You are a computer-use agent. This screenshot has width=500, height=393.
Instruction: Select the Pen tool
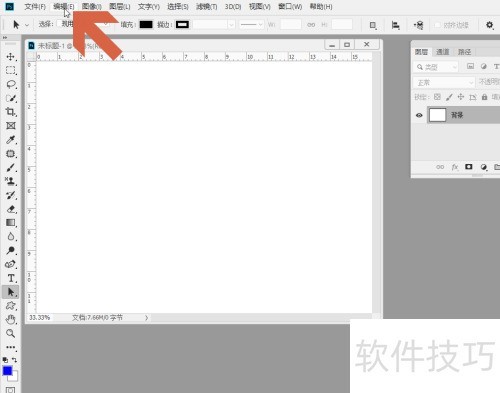tap(11, 264)
